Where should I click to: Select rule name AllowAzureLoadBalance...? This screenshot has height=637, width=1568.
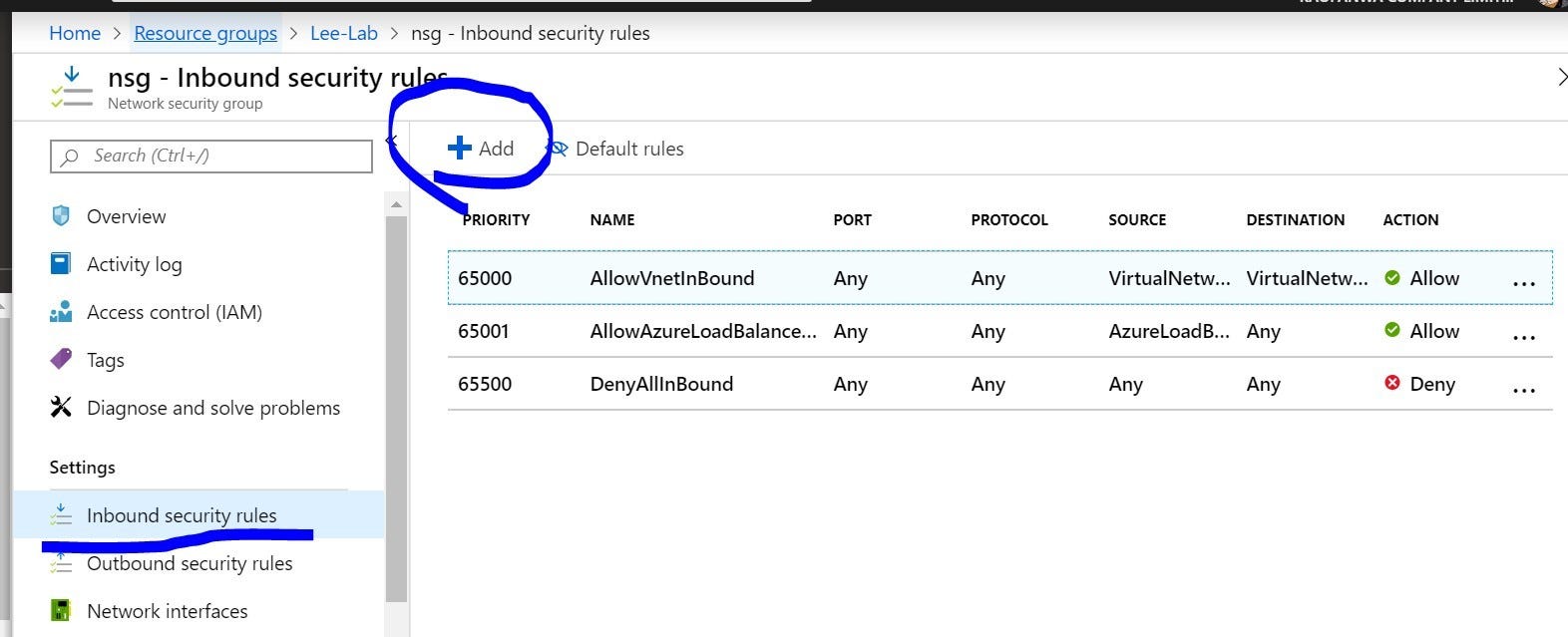pos(703,331)
